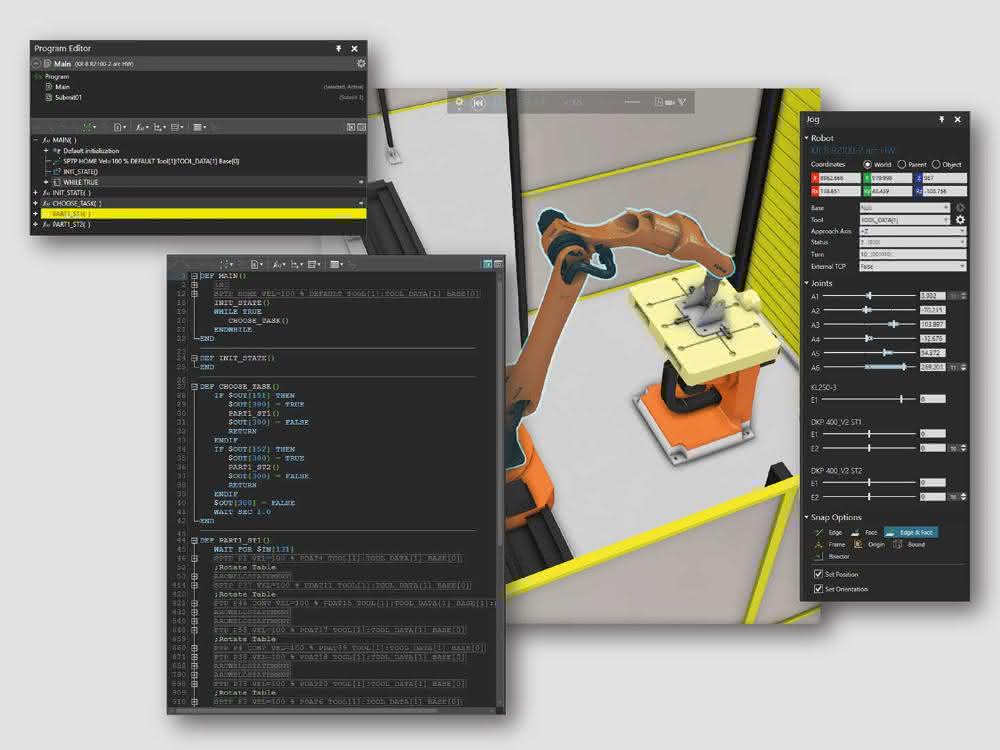Image resolution: width=1000 pixels, height=750 pixels.
Task: Click the 'WAIT SEC 1.0' code line
Action: click(242, 512)
